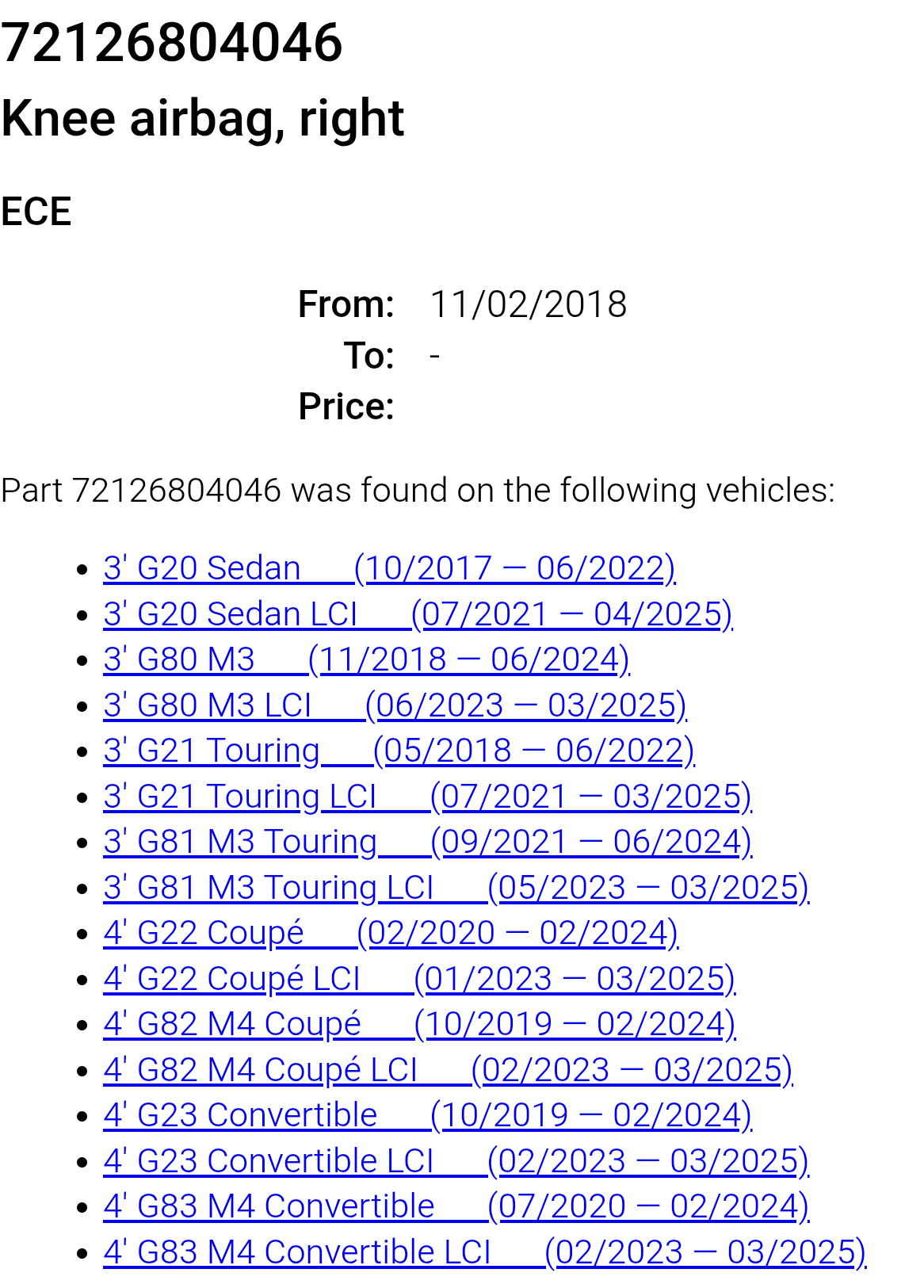Open the 3' G80 M3 LCI link
The width and height of the screenshot is (924, 1288).
[394, 705]
